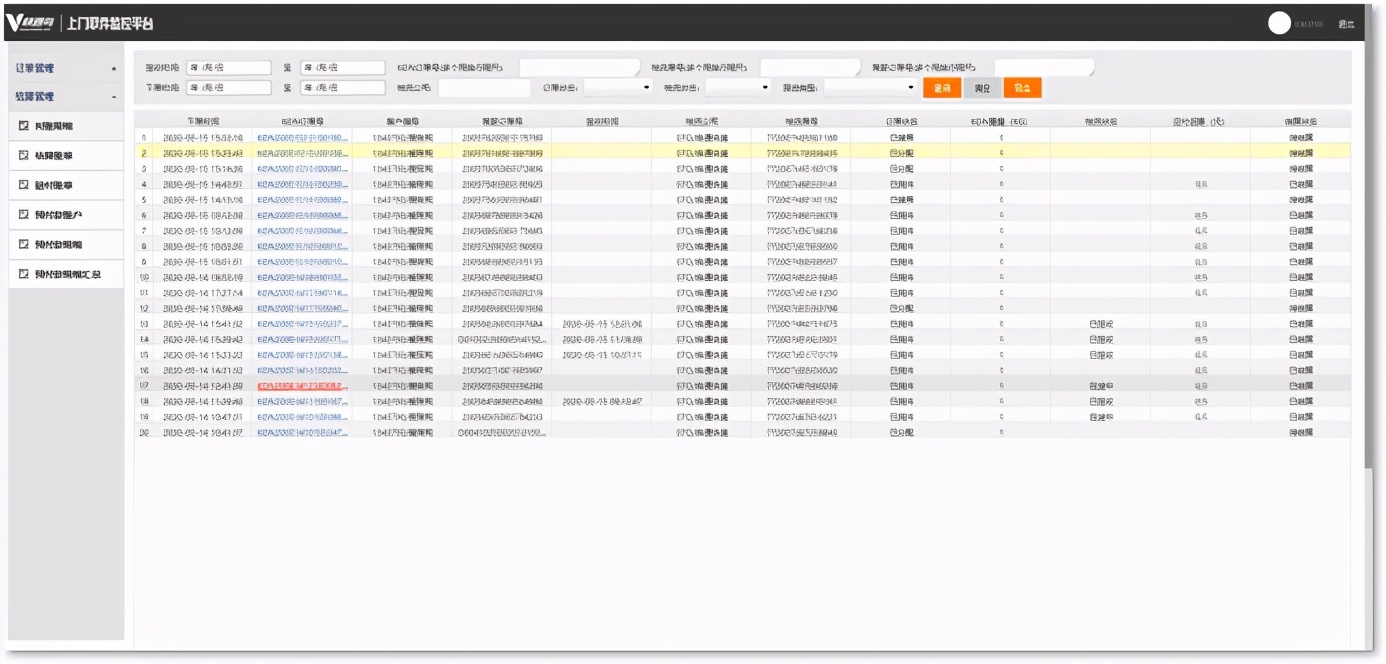Focus the start date field in first filter row
The height and width of the screenshot is (664, 1386).
click(x=229, y=68)
